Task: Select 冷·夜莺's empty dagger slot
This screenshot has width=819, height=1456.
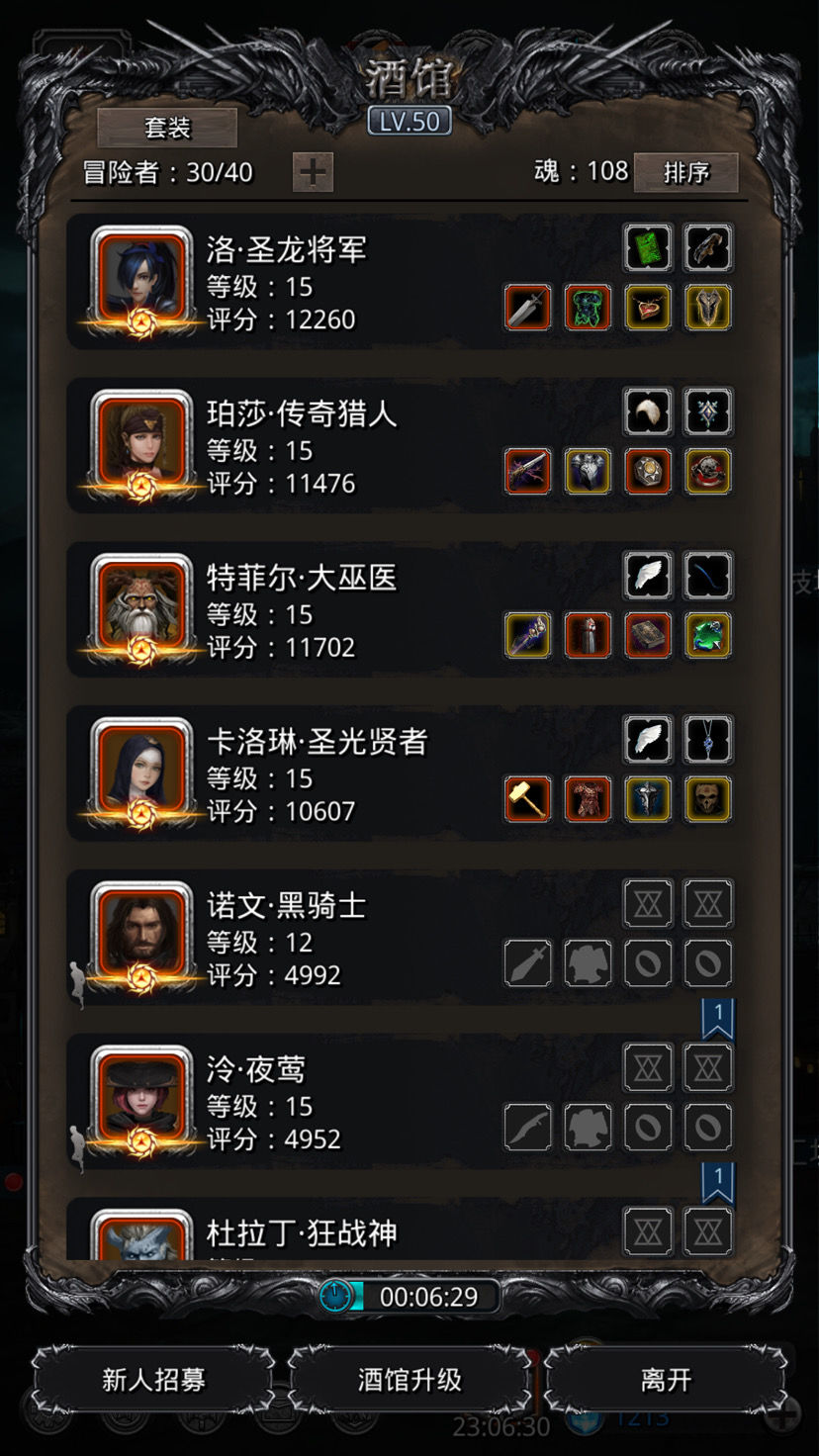Action: 528,1128
